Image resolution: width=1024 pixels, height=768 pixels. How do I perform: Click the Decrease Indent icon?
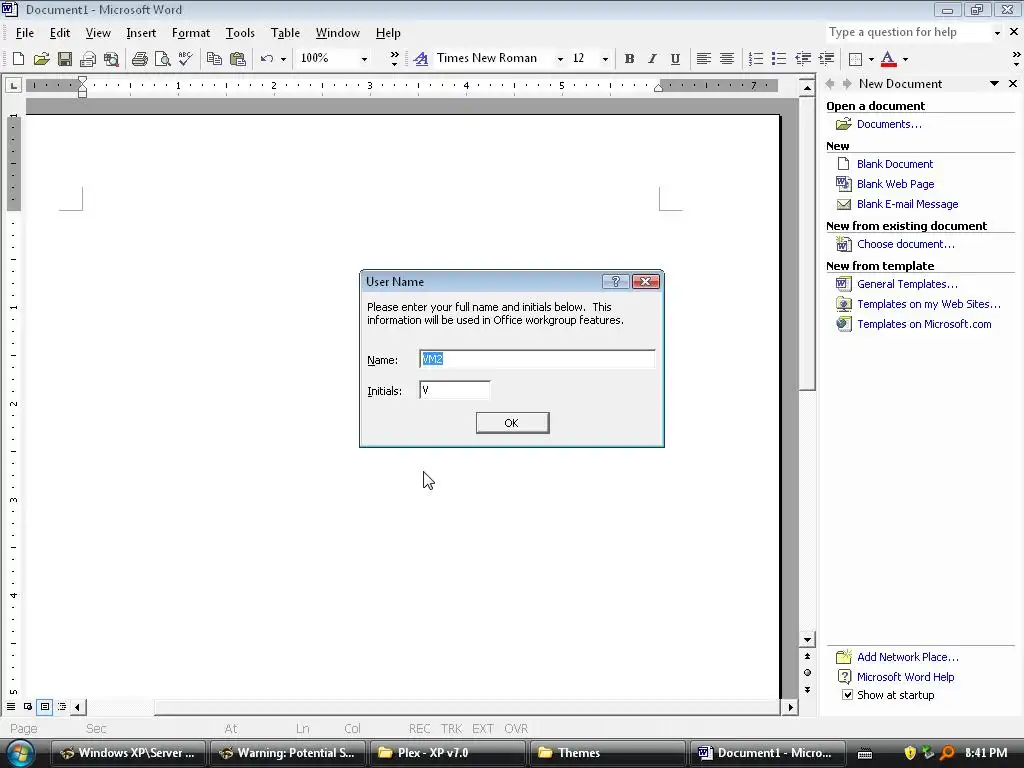[x=803, y=59]
